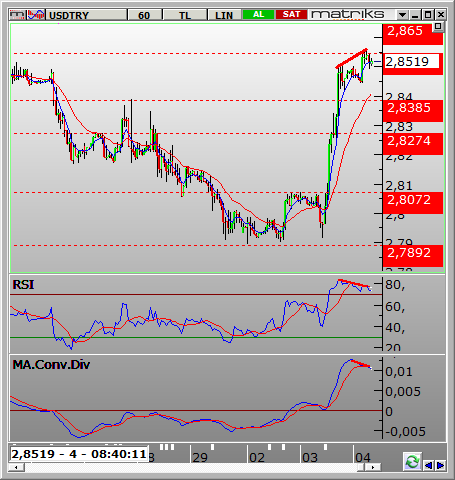Select the 2,8385 level label

[413, 111]
